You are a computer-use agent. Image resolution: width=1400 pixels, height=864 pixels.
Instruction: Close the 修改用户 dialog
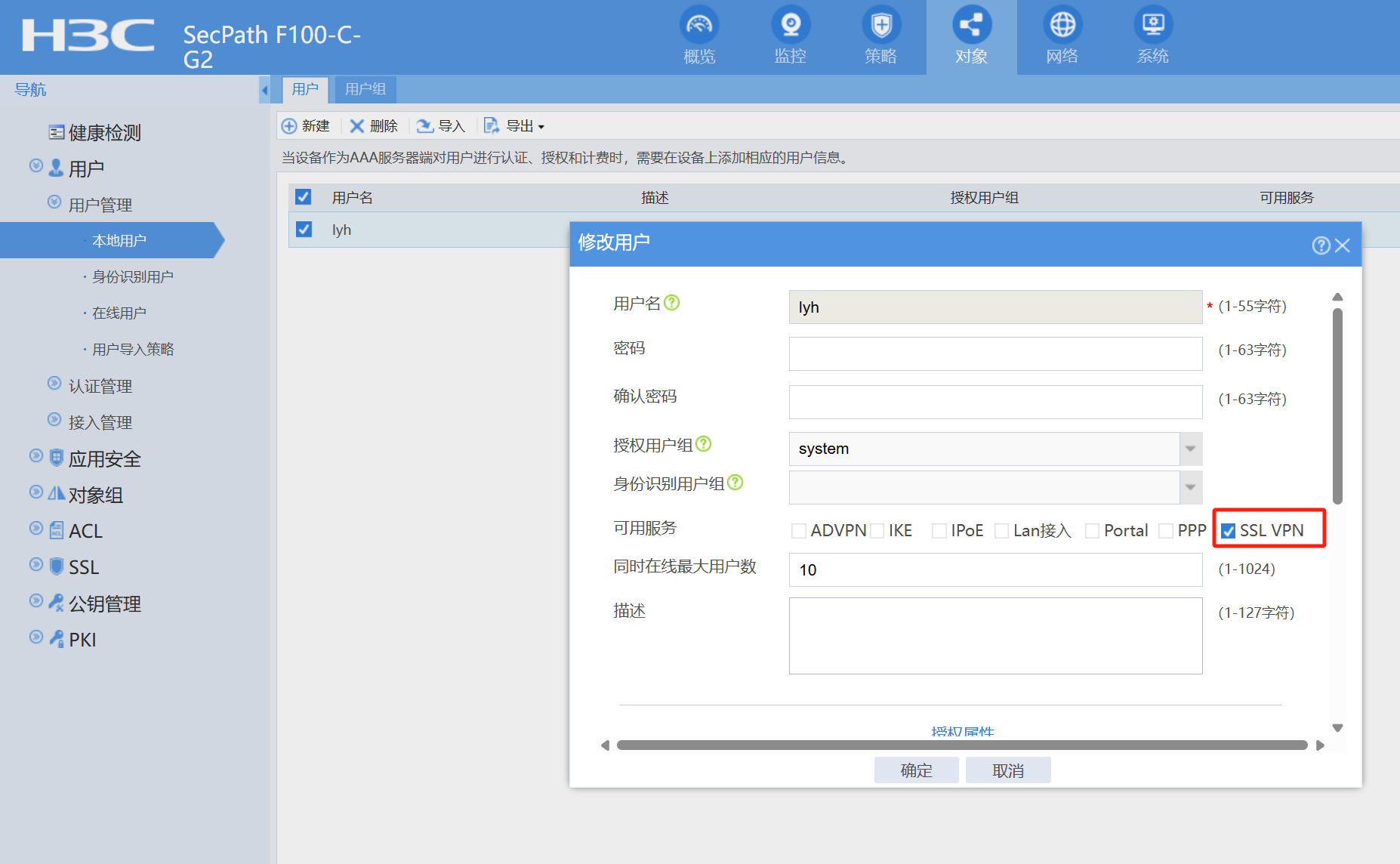coord(1343,245)
